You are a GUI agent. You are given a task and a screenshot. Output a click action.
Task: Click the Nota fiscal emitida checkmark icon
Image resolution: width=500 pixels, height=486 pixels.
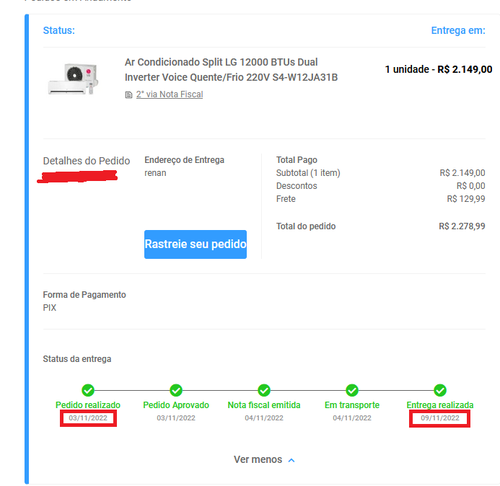(264, 390)
